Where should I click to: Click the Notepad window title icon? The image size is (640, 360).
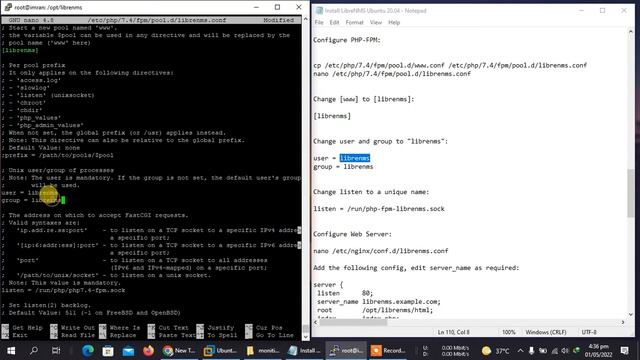[320, 11]
